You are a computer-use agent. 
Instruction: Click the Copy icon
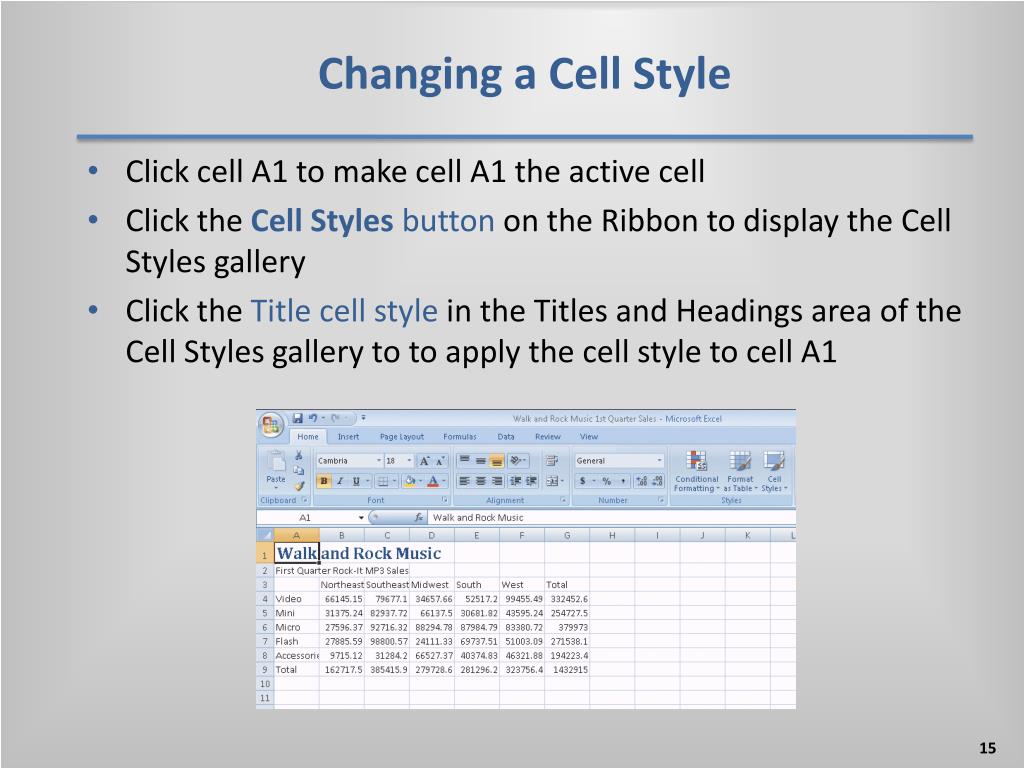[298, 470]
